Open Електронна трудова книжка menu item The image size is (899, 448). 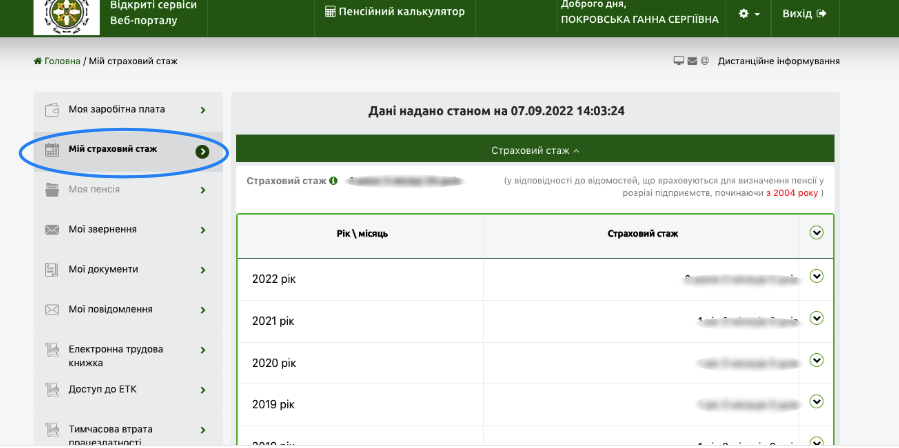pyautogui.click(x=128, y=351)
